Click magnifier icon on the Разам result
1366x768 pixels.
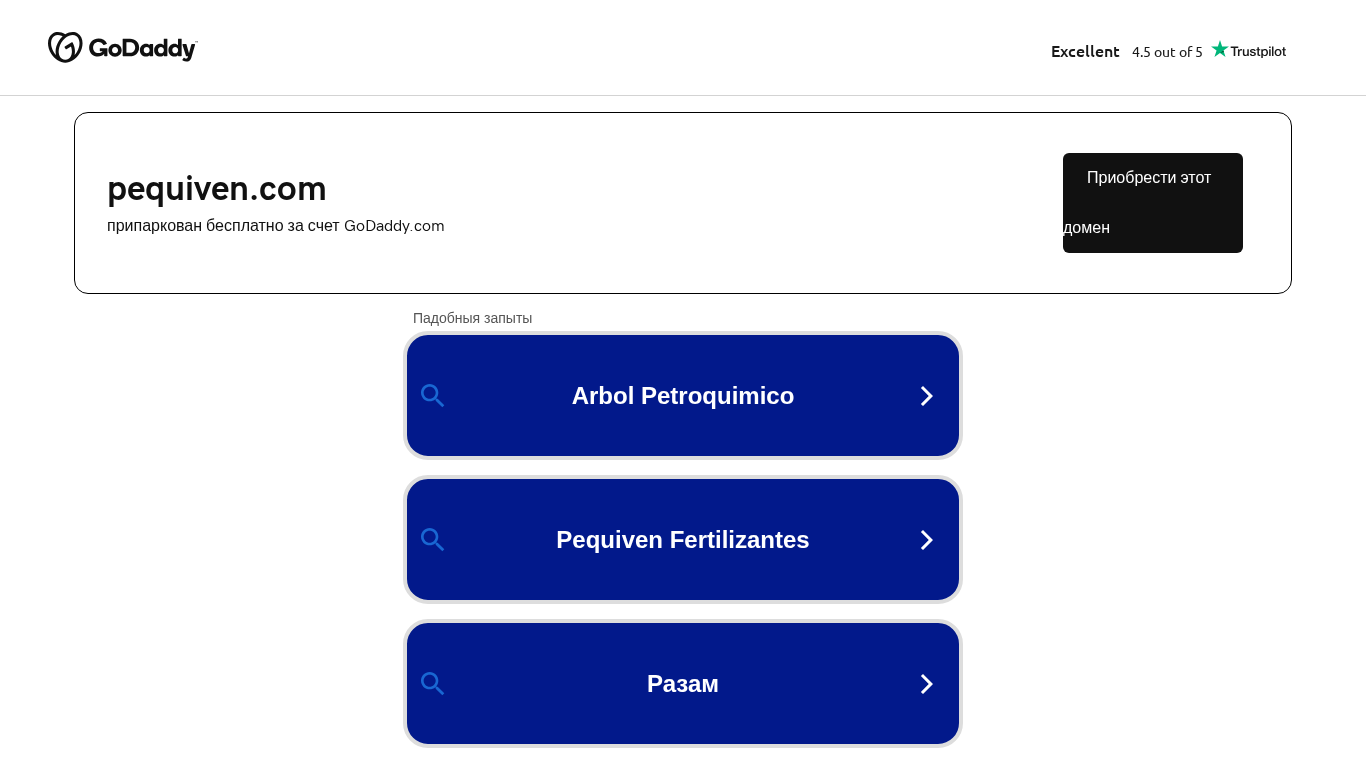pyautogui.click(x=432, y=684)
